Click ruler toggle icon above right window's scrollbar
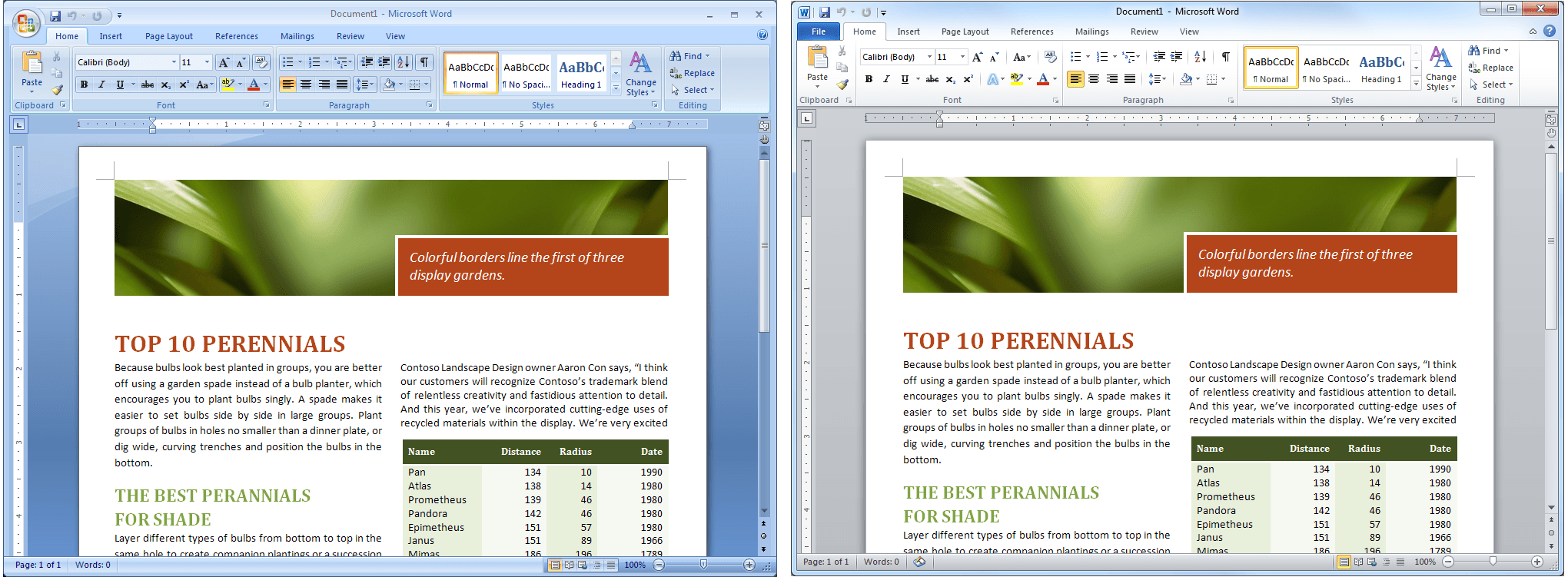 (x=1551, y=119)
